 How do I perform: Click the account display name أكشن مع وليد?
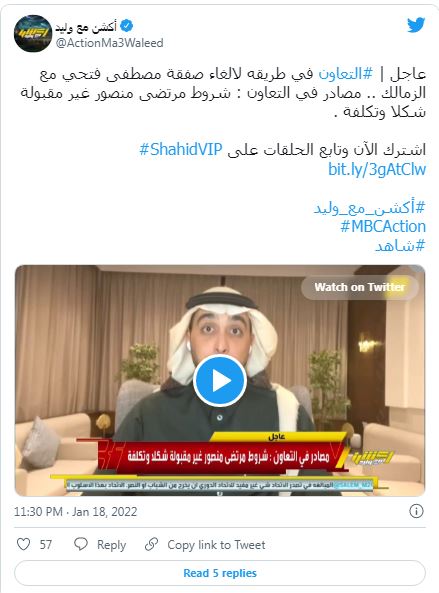pyautogui.click(x=86, y=27)
